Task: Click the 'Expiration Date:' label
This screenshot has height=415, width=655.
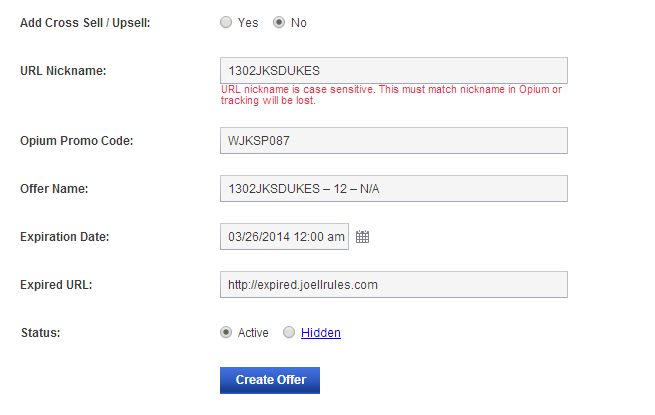Action: tap(65, 237)
